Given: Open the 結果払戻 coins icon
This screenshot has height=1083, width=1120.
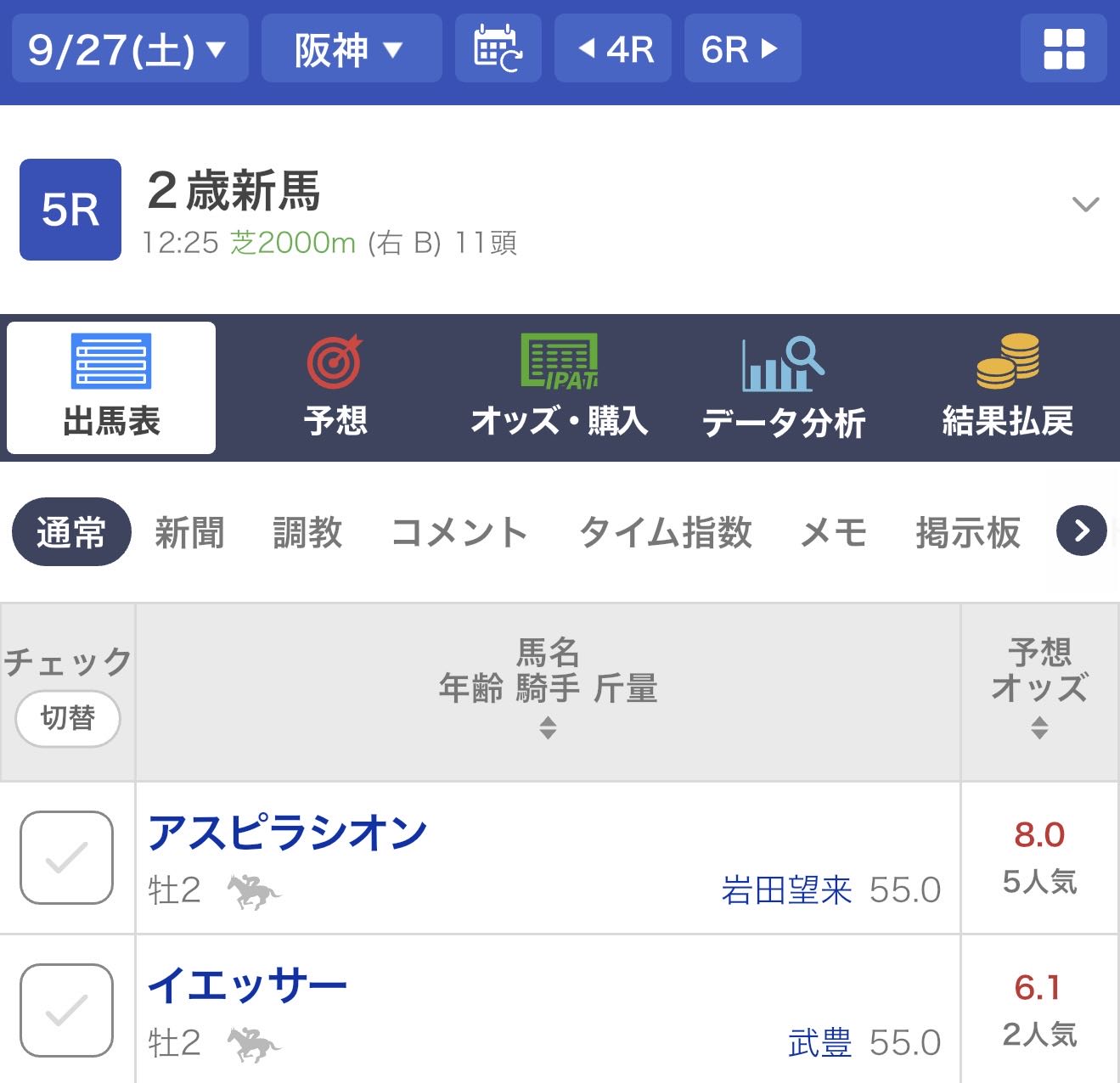Looking at the screenshot, I should (x=1007, y=362).
